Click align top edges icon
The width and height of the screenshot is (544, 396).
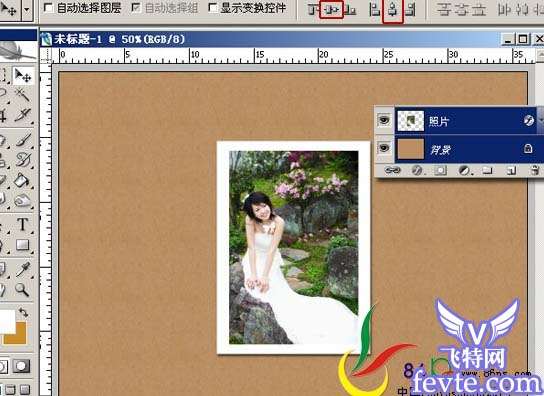coord(313,10)
